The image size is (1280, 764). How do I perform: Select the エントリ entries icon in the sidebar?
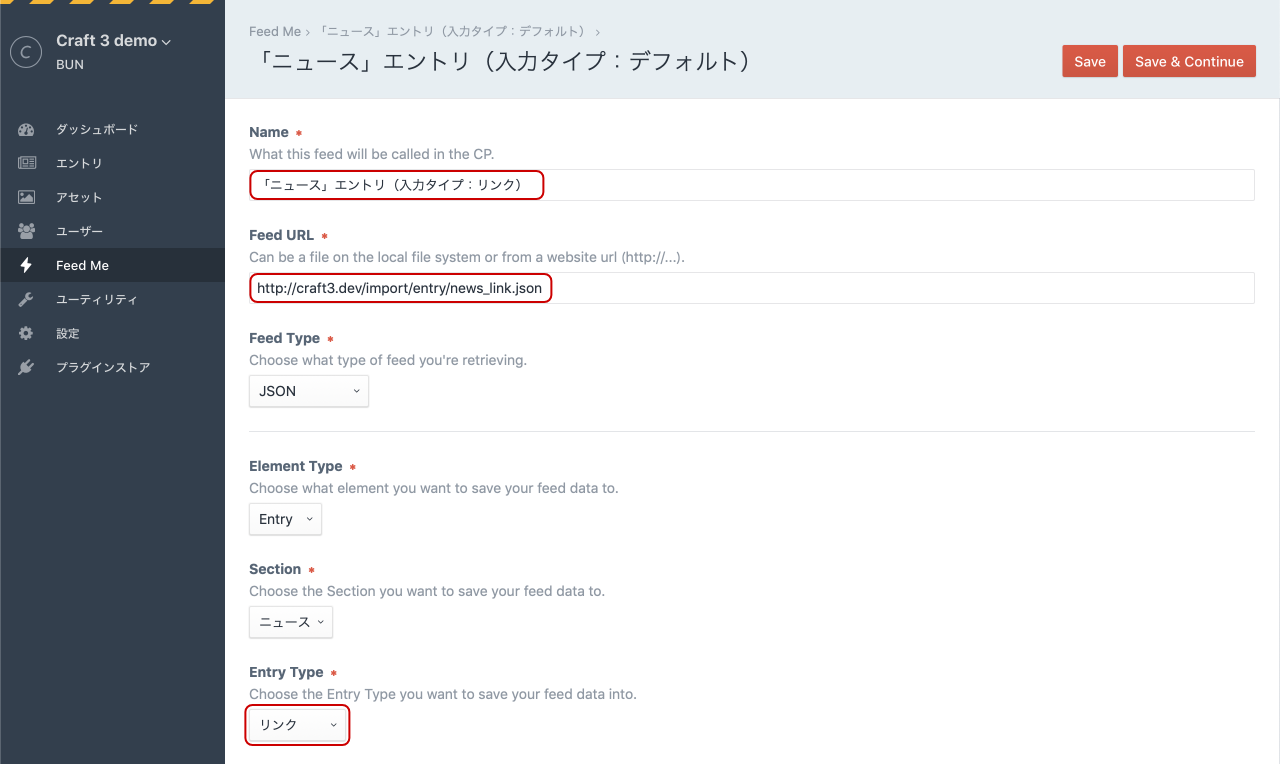(x=24, y=163)
